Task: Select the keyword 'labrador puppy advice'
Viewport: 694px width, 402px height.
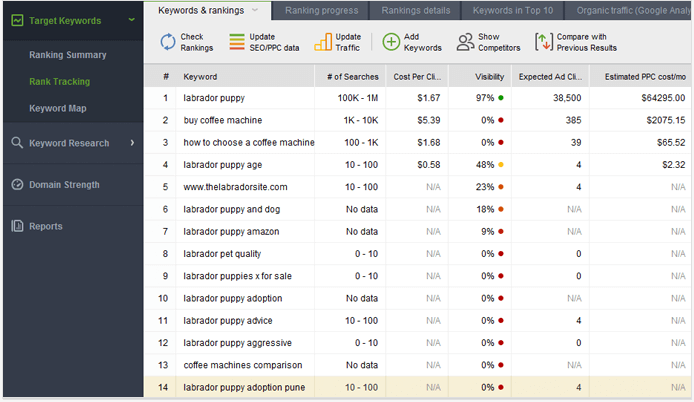Action: [228, 321]
